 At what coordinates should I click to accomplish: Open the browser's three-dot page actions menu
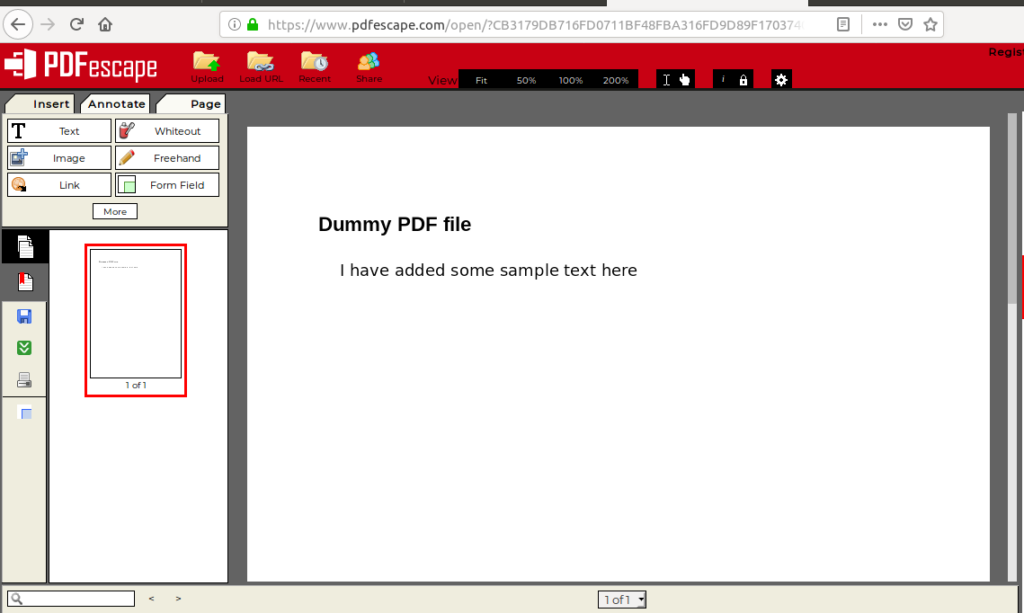click(x=878, y=24)
